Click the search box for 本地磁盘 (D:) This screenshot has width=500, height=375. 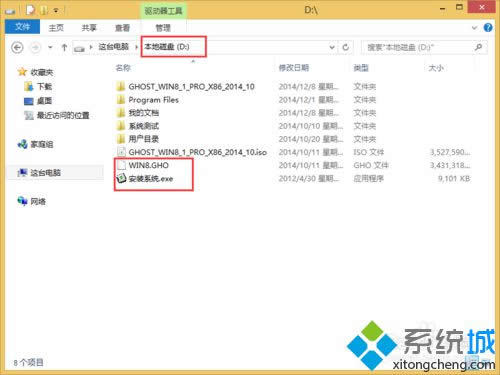click(418, 47)
